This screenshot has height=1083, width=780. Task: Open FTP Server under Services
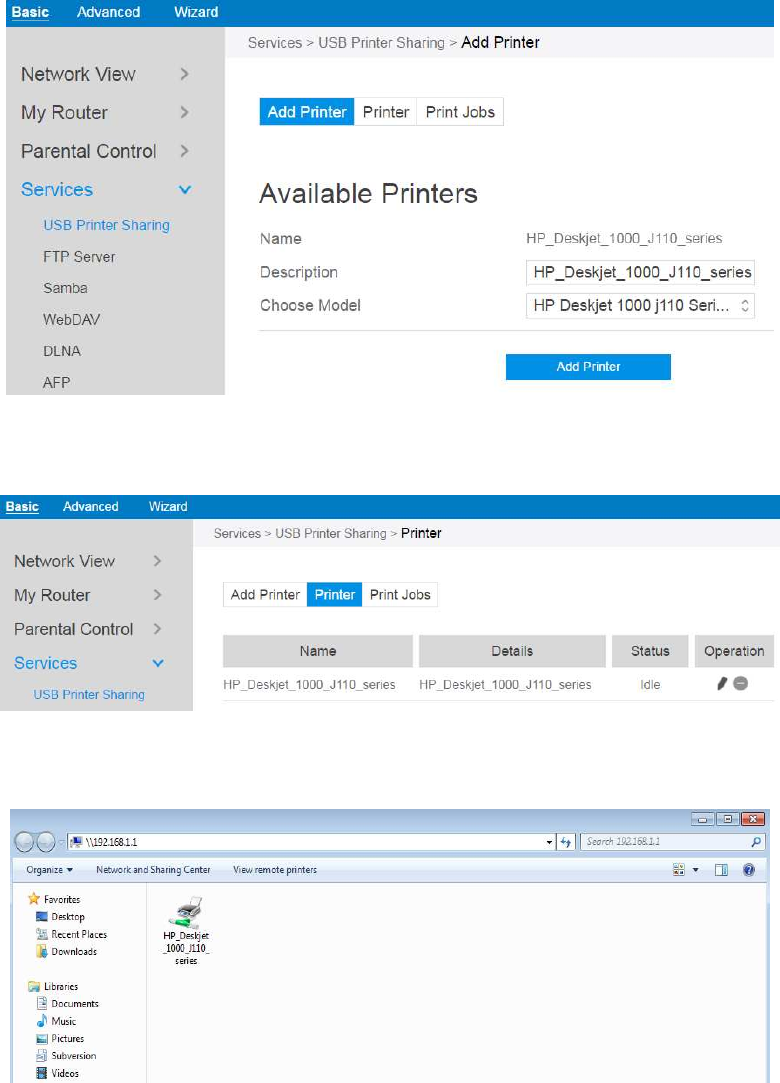pos(79,257)
